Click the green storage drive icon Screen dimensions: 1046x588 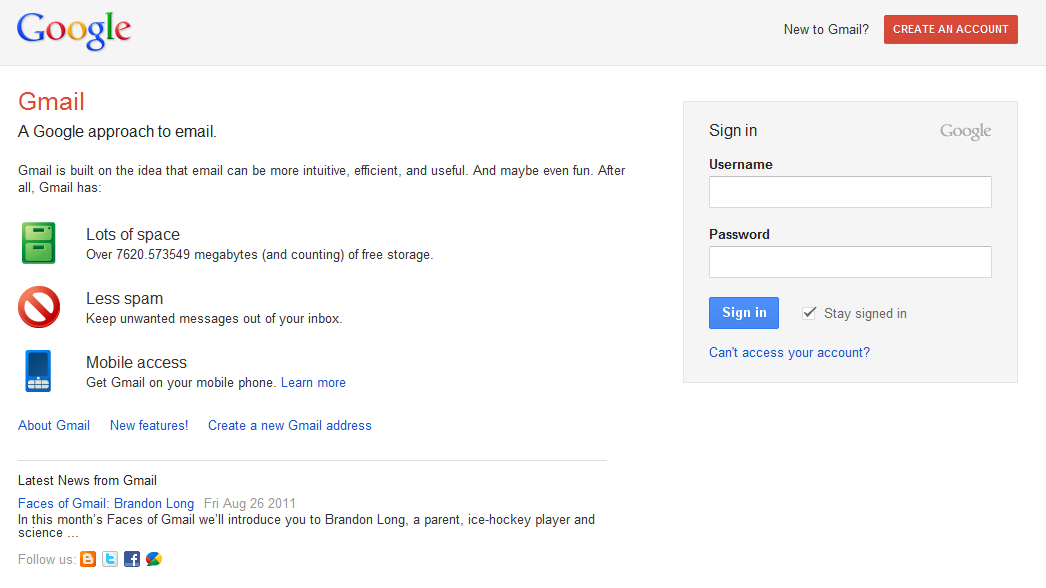pos(38,243)
